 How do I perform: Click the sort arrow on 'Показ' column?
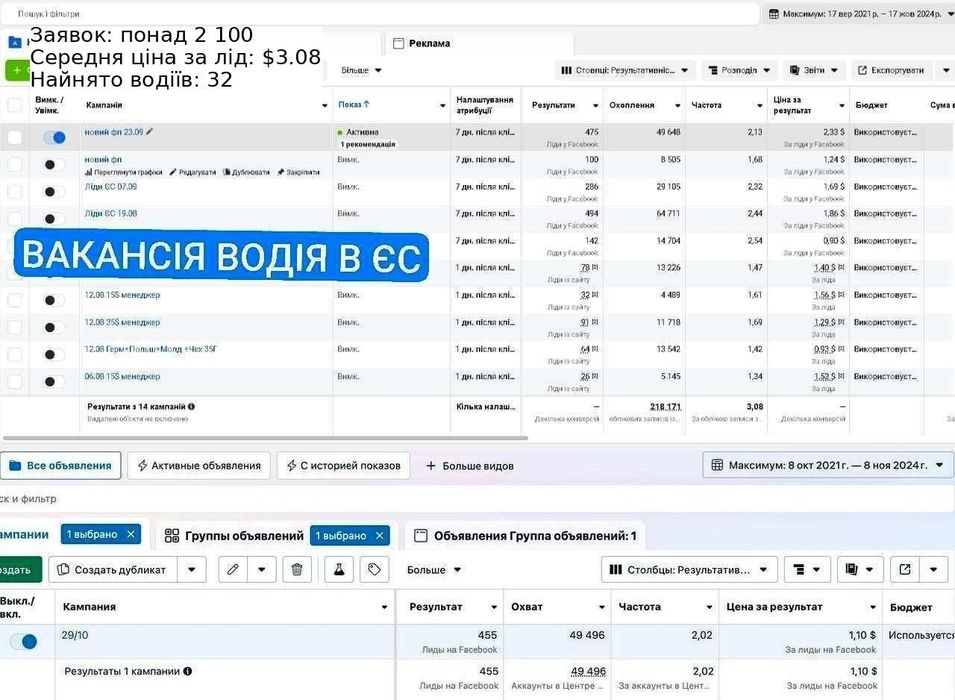point(366,104)
